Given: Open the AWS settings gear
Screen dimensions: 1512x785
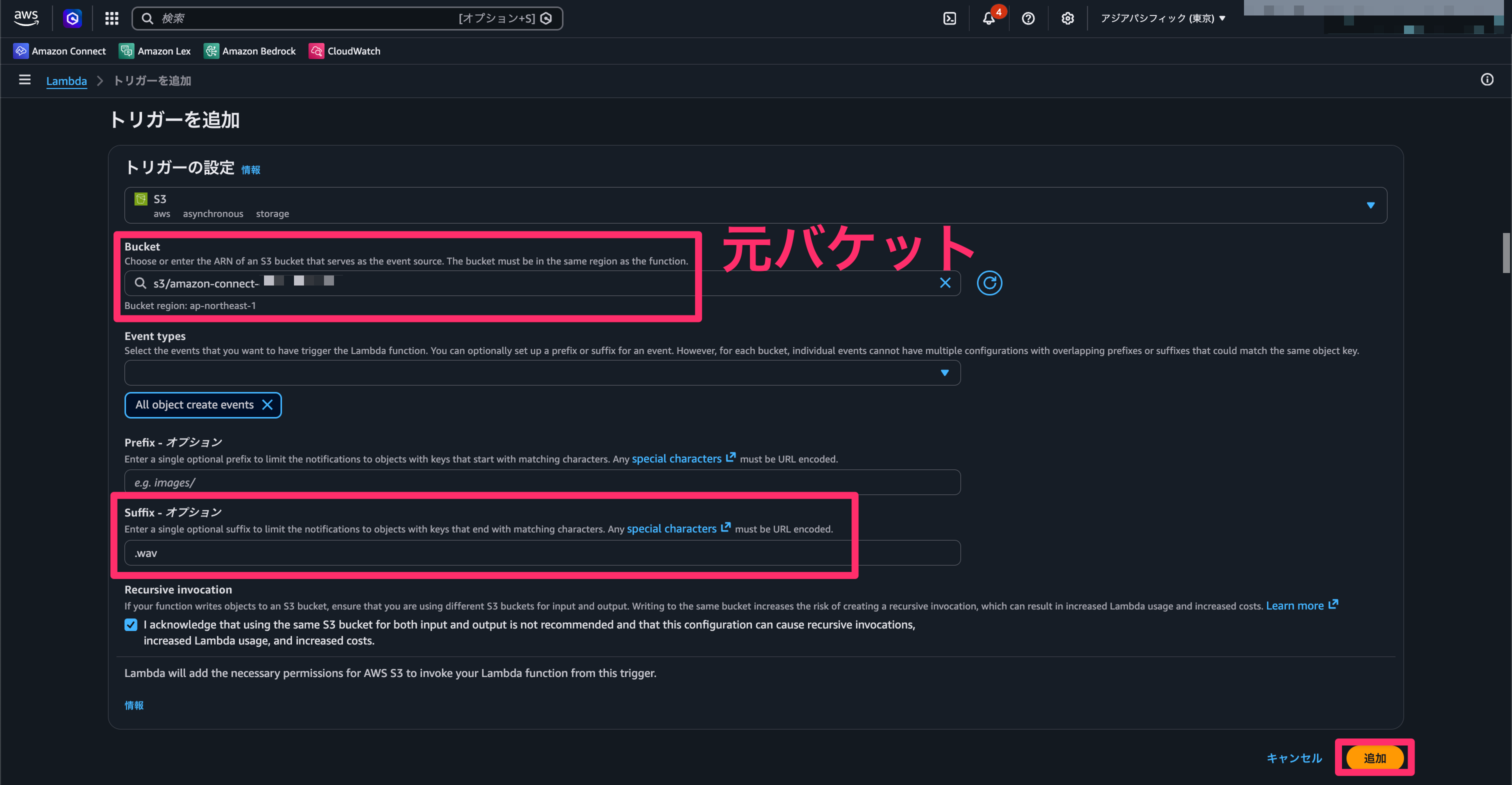Looking at the screenshot, I should pyautogui.click(x=1067, y=18).
